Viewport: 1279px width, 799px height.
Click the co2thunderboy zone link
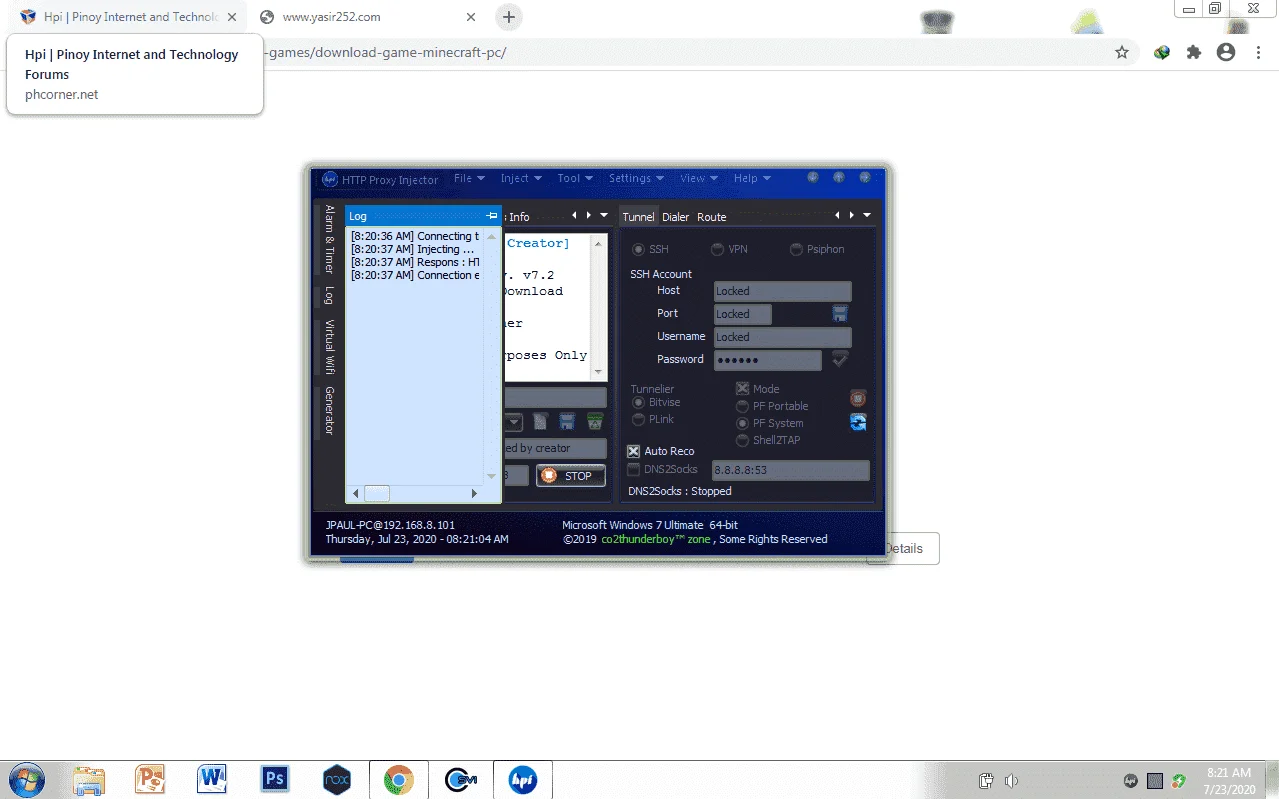click(656, 539)
